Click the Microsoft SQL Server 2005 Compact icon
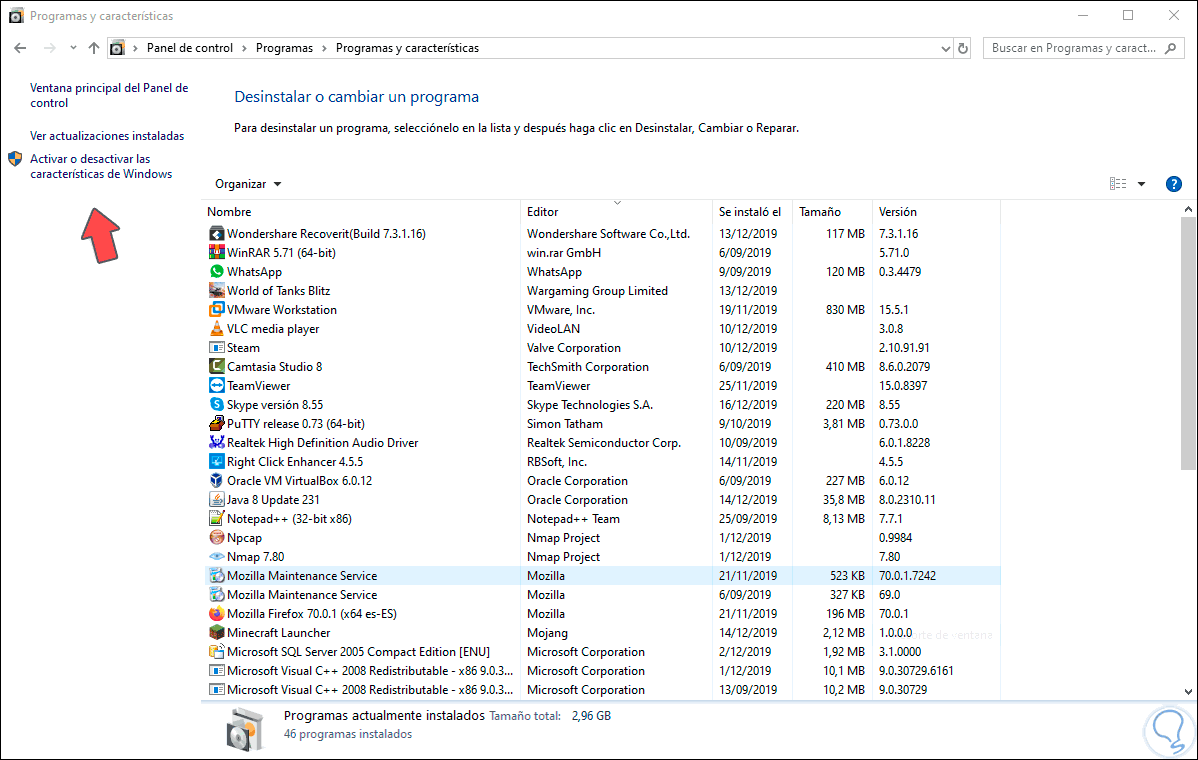 (216, 652)
